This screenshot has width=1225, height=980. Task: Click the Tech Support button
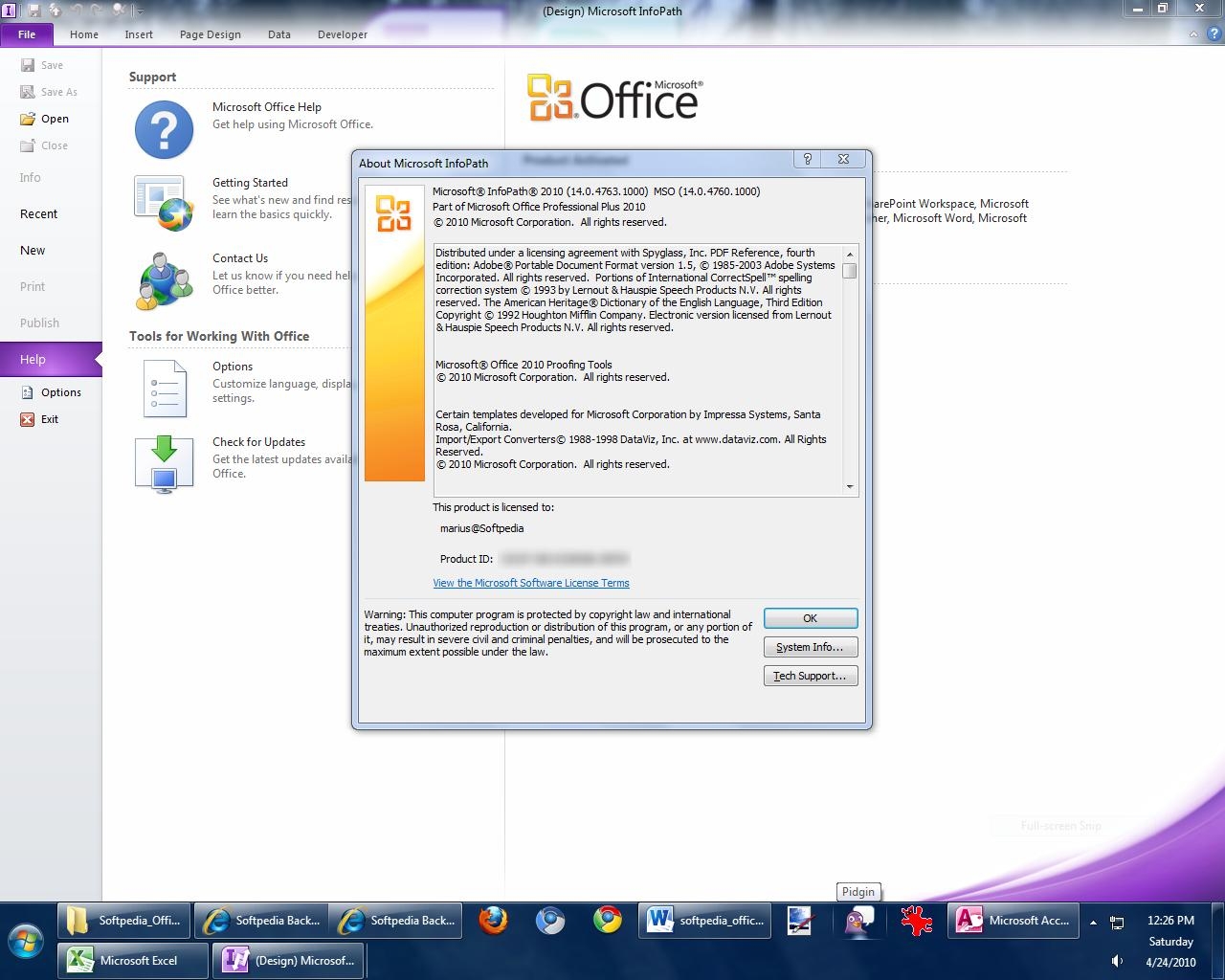click(811, 676)
